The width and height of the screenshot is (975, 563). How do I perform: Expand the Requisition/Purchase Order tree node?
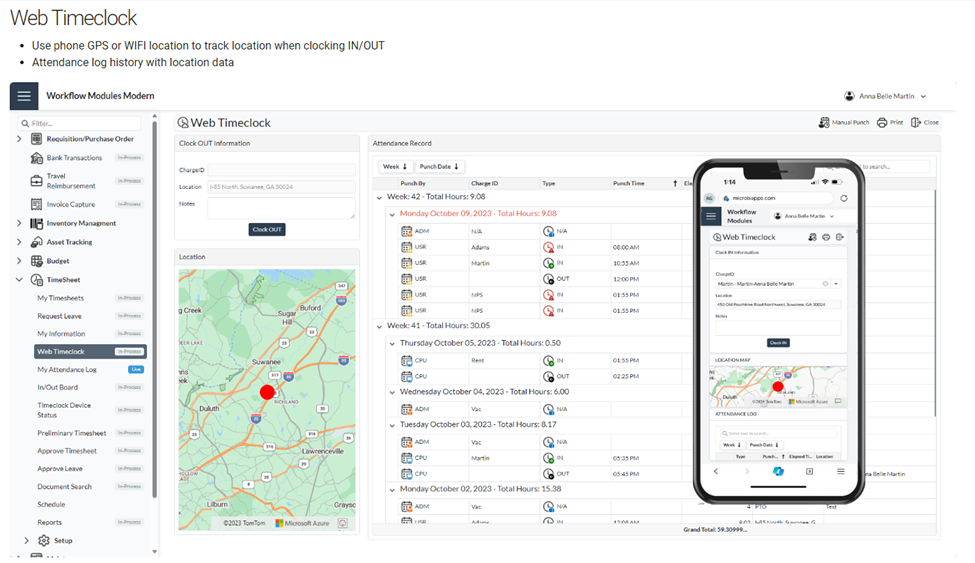19,139
